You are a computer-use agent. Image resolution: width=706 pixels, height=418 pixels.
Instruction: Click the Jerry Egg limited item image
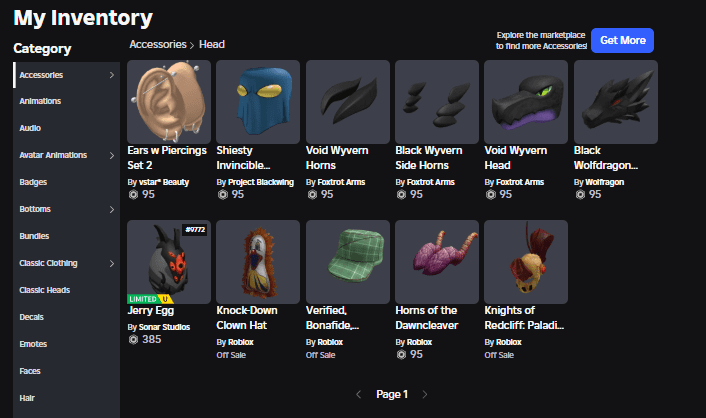coord(169,262)
